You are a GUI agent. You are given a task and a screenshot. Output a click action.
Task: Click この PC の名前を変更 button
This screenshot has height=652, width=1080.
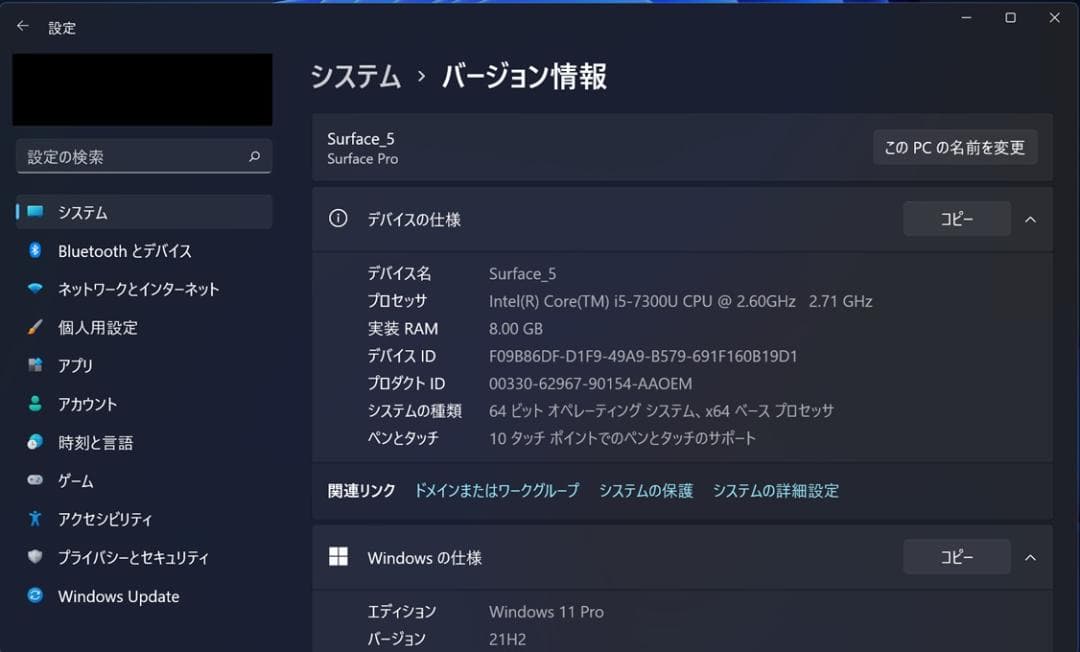pos(955,147)
